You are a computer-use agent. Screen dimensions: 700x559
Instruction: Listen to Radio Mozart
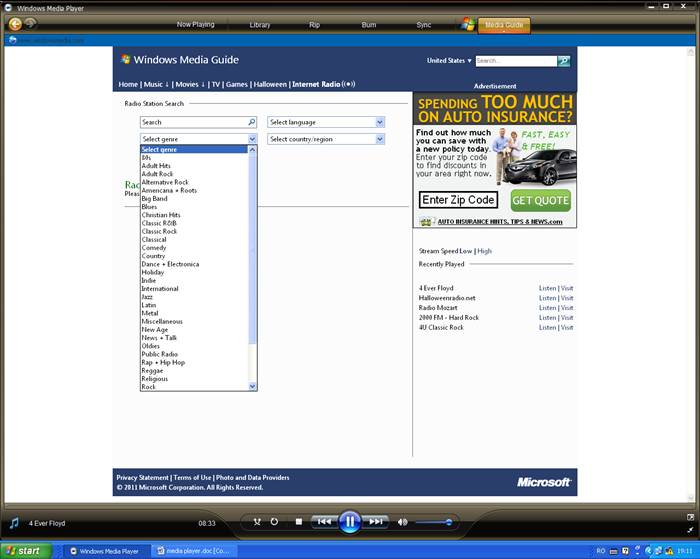coord(547,308)
